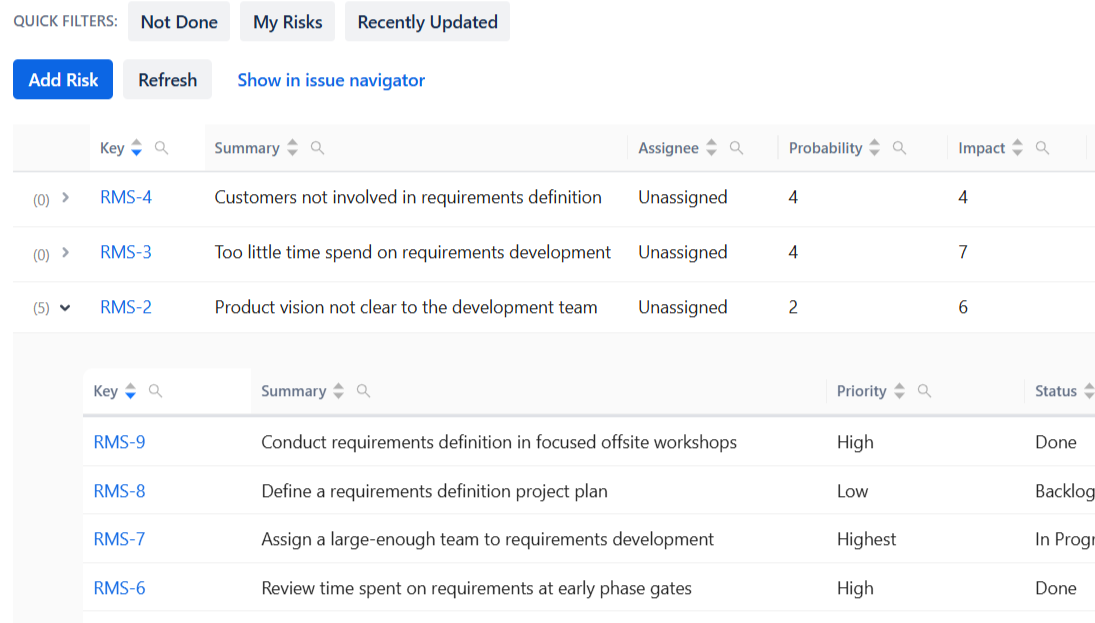The image size is (1095, 623).
Task: Toggle the Not Done quick filter
Action: pos(179,22)
